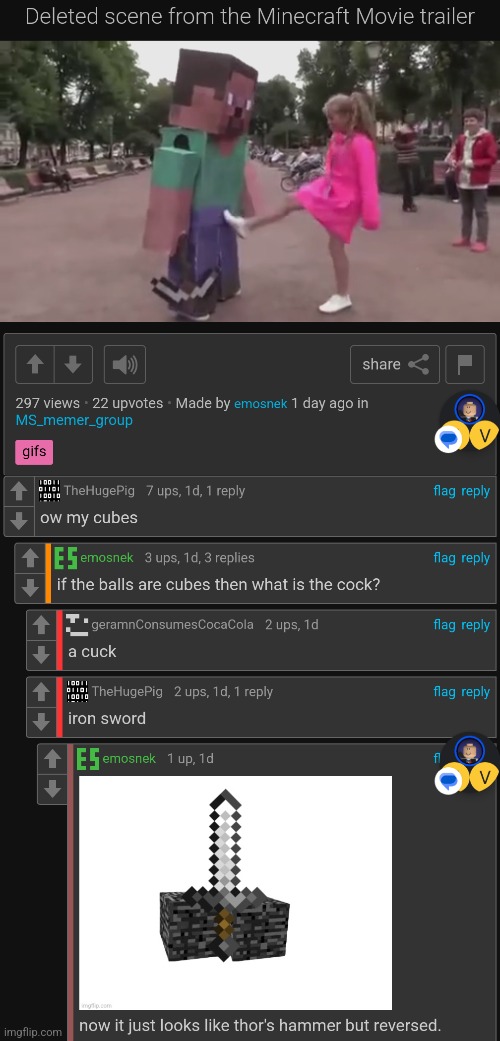Open the iron sword bedrock image

click(x=236, y=893)
